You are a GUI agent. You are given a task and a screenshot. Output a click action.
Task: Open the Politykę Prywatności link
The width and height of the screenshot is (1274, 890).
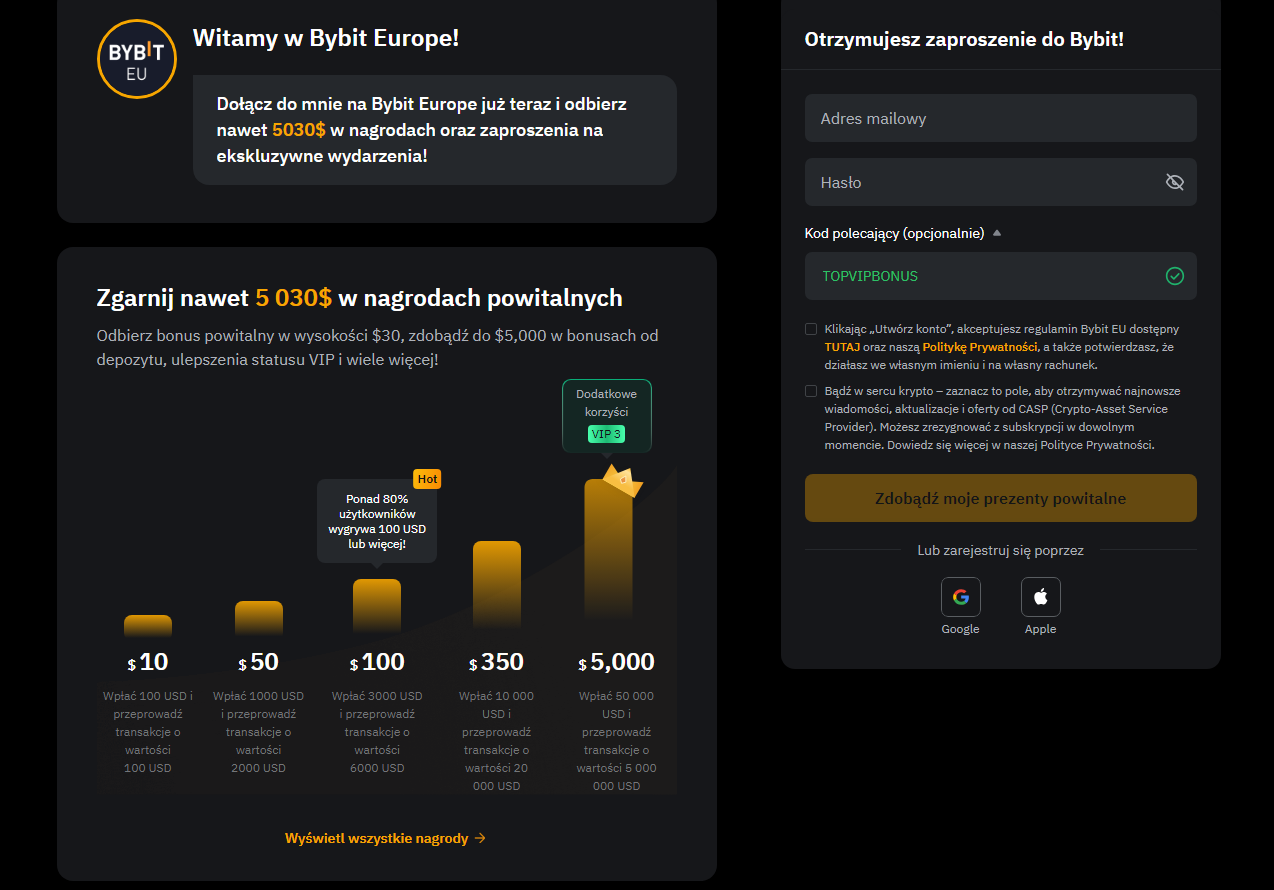click(x=979, y=347)
